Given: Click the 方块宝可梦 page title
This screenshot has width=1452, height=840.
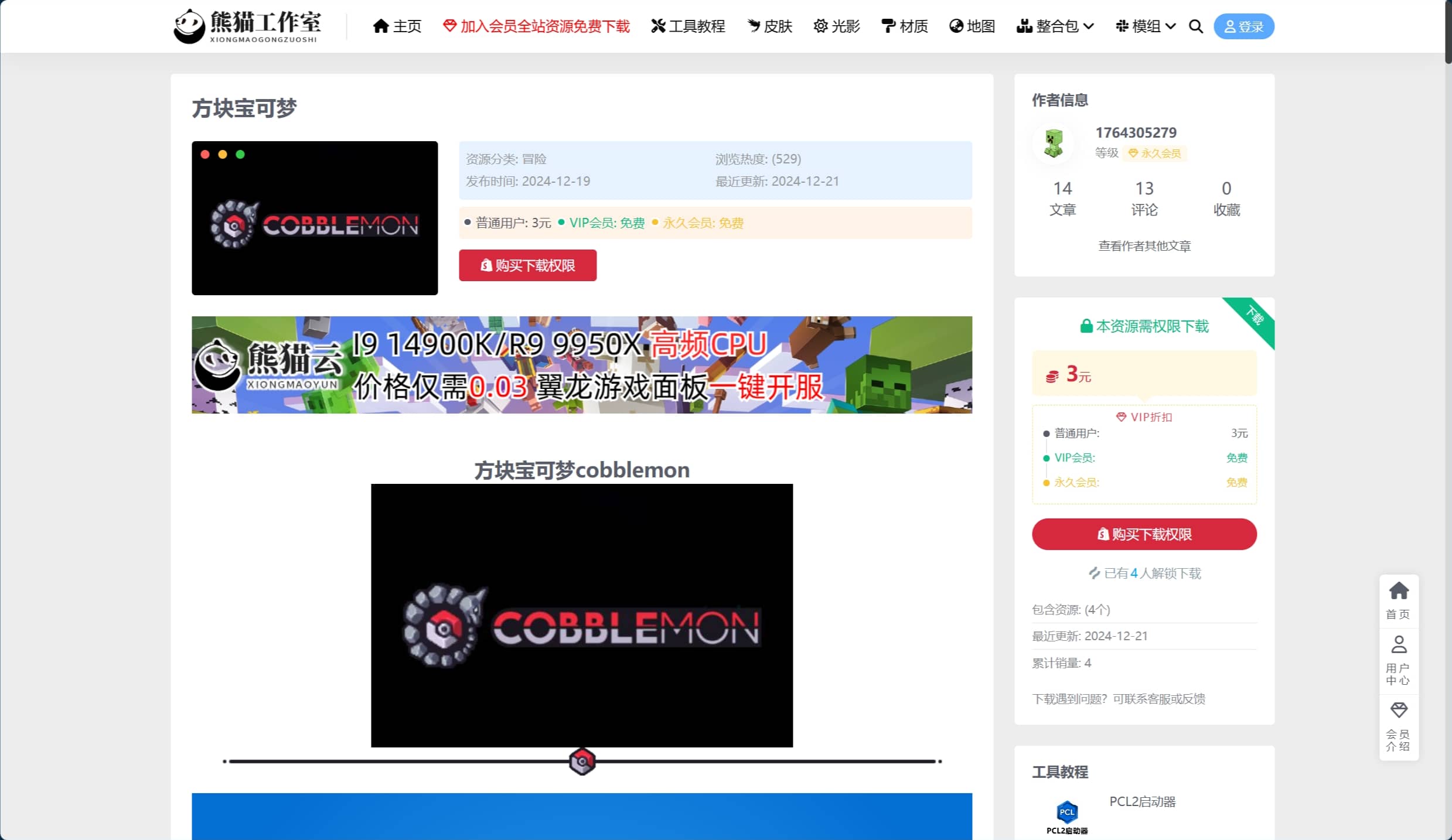Looking at the screenshot, I should point(244,108).
